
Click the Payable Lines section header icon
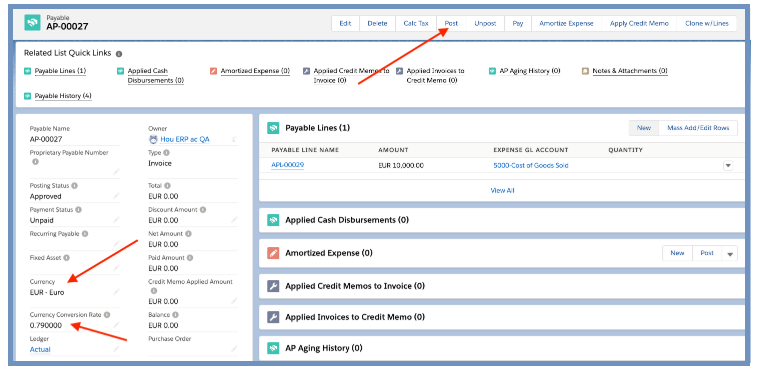273,128
